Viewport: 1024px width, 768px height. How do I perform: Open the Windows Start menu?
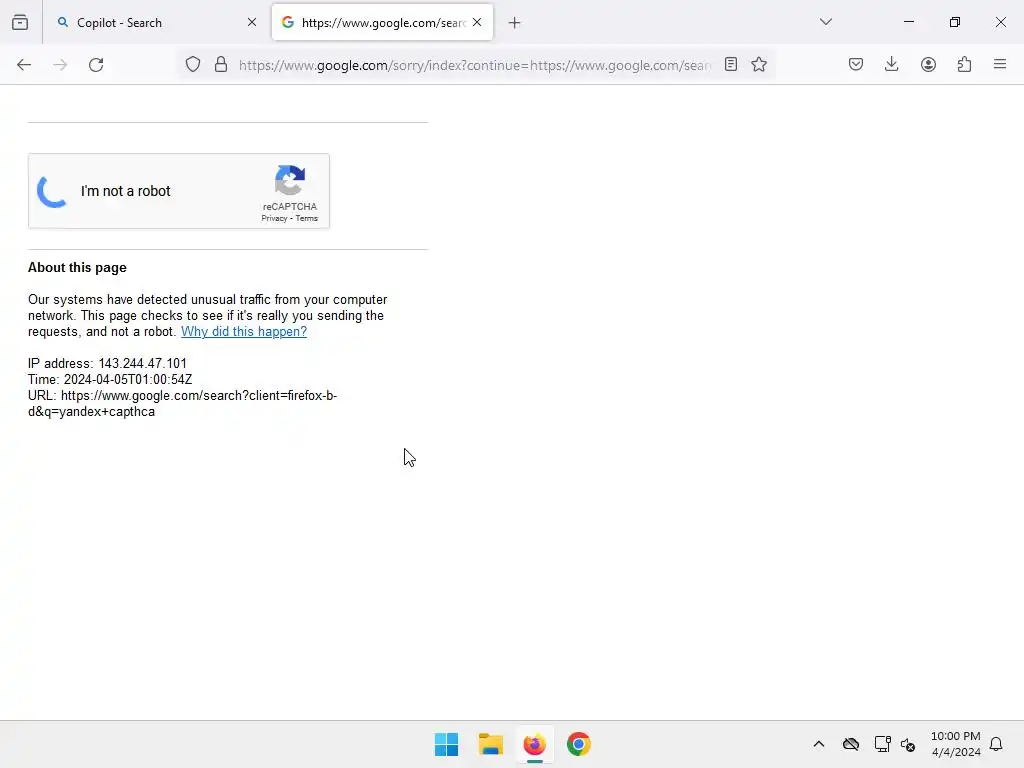coord(447,744)
